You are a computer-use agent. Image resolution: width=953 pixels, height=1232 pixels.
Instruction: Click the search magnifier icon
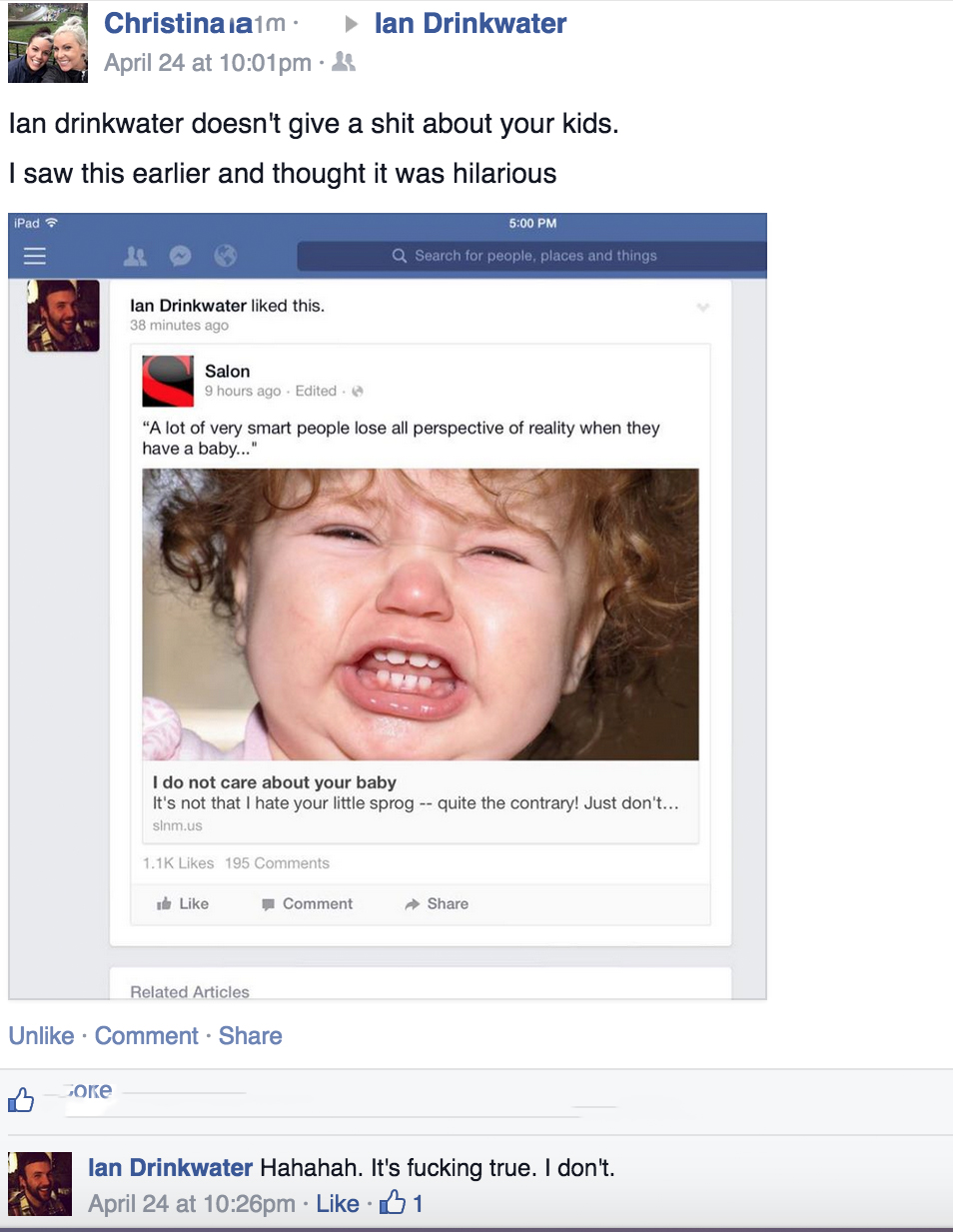[x=400, y=256]
